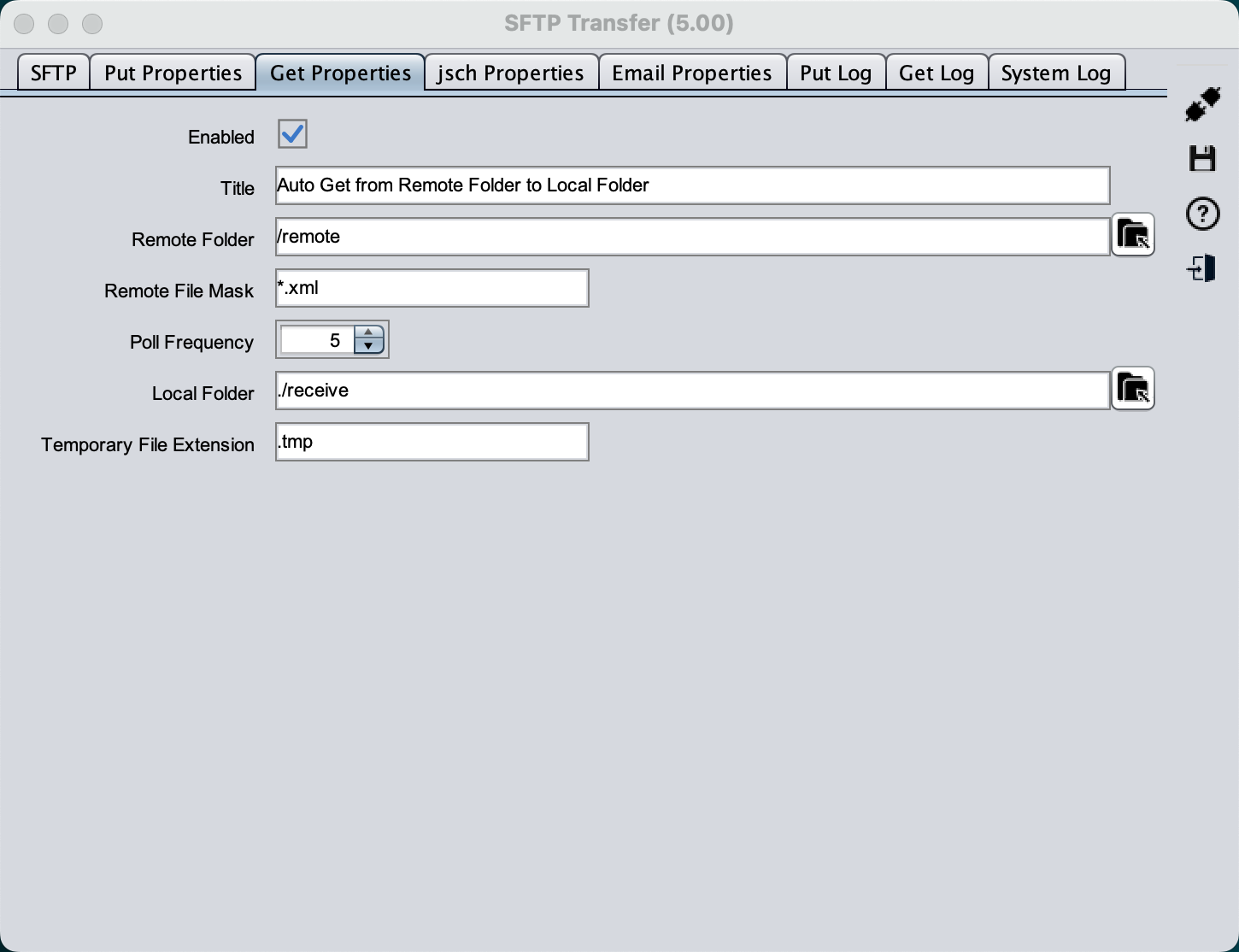The image size is (1239, 952).
Task: Go to Email Properties tab
Action: [x=691, y=73]
